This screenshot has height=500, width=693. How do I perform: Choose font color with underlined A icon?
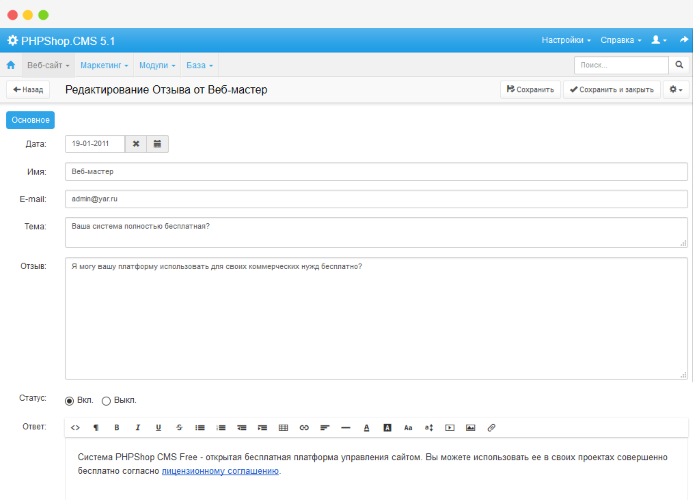click(366, 427)
